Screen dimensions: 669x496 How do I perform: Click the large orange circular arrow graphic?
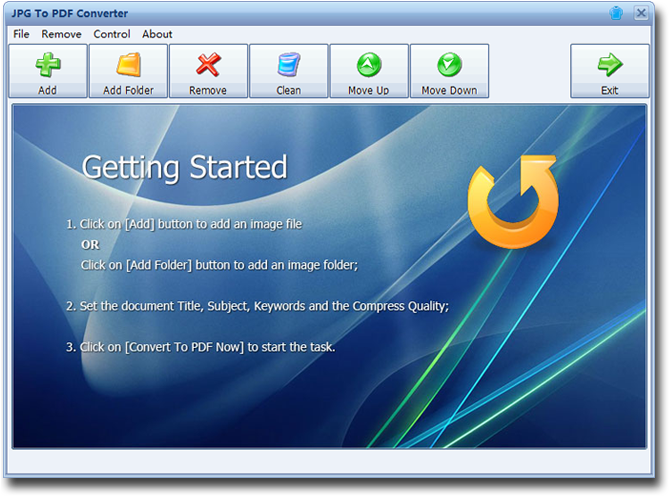click(x=512, y=202)
